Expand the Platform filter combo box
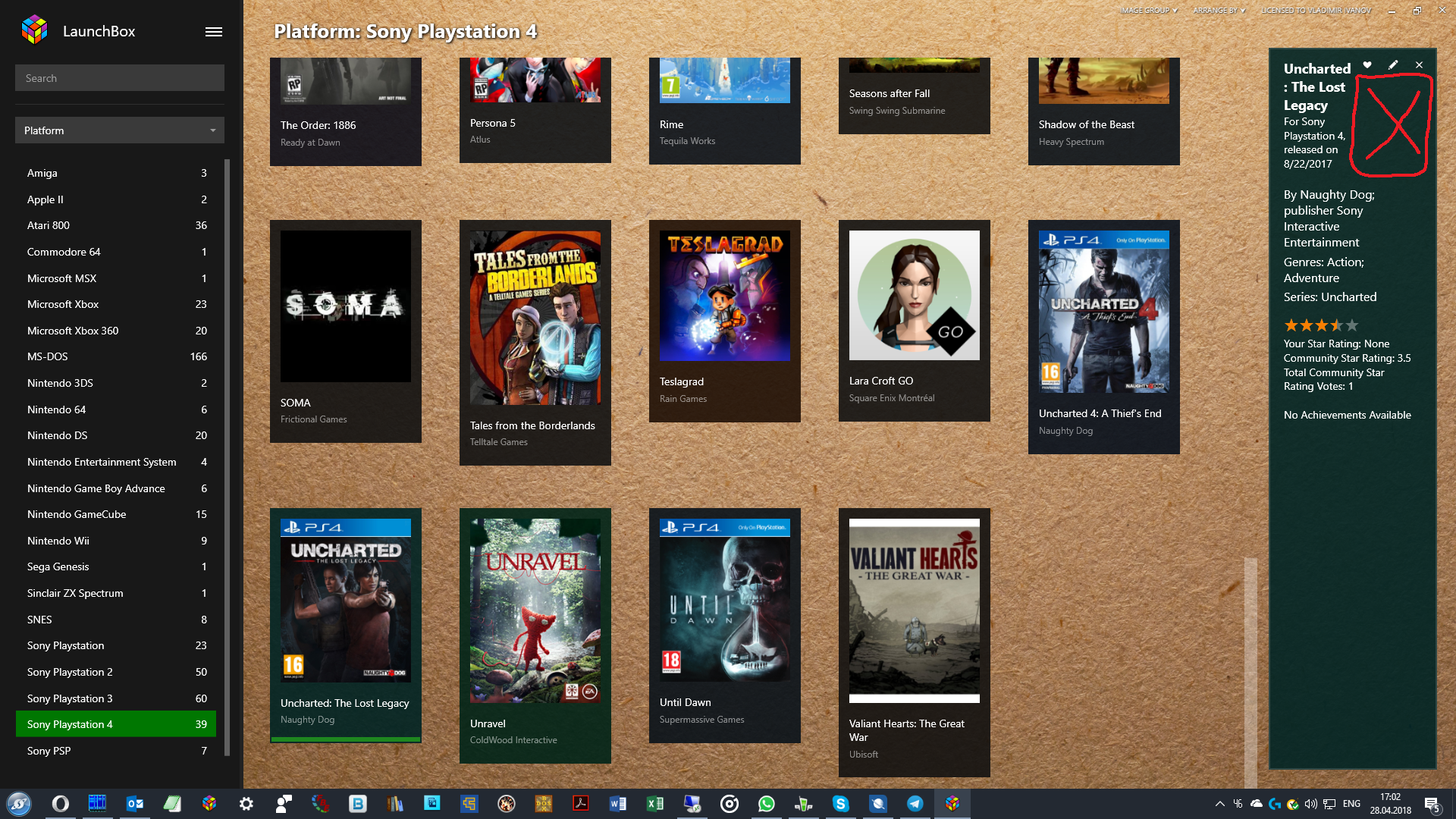The height and width of the screenshot is (819, 1456). click(120, 130)
